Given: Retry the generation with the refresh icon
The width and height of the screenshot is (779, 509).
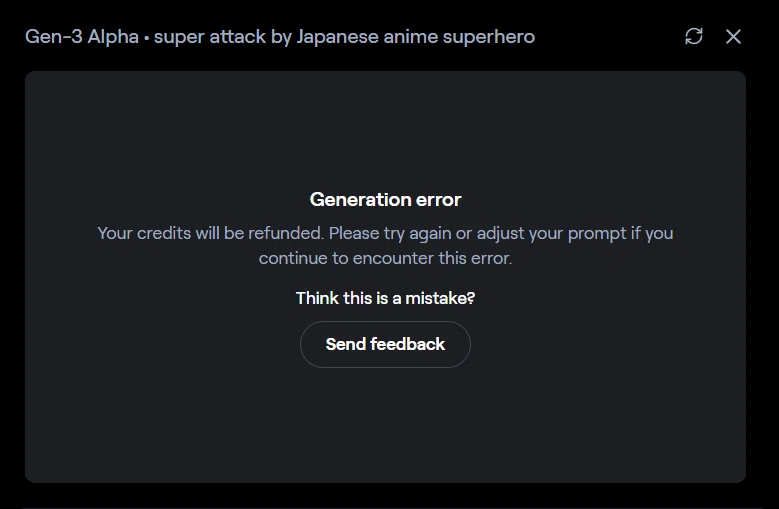Looking at the screenshot, I should point(694,36).
